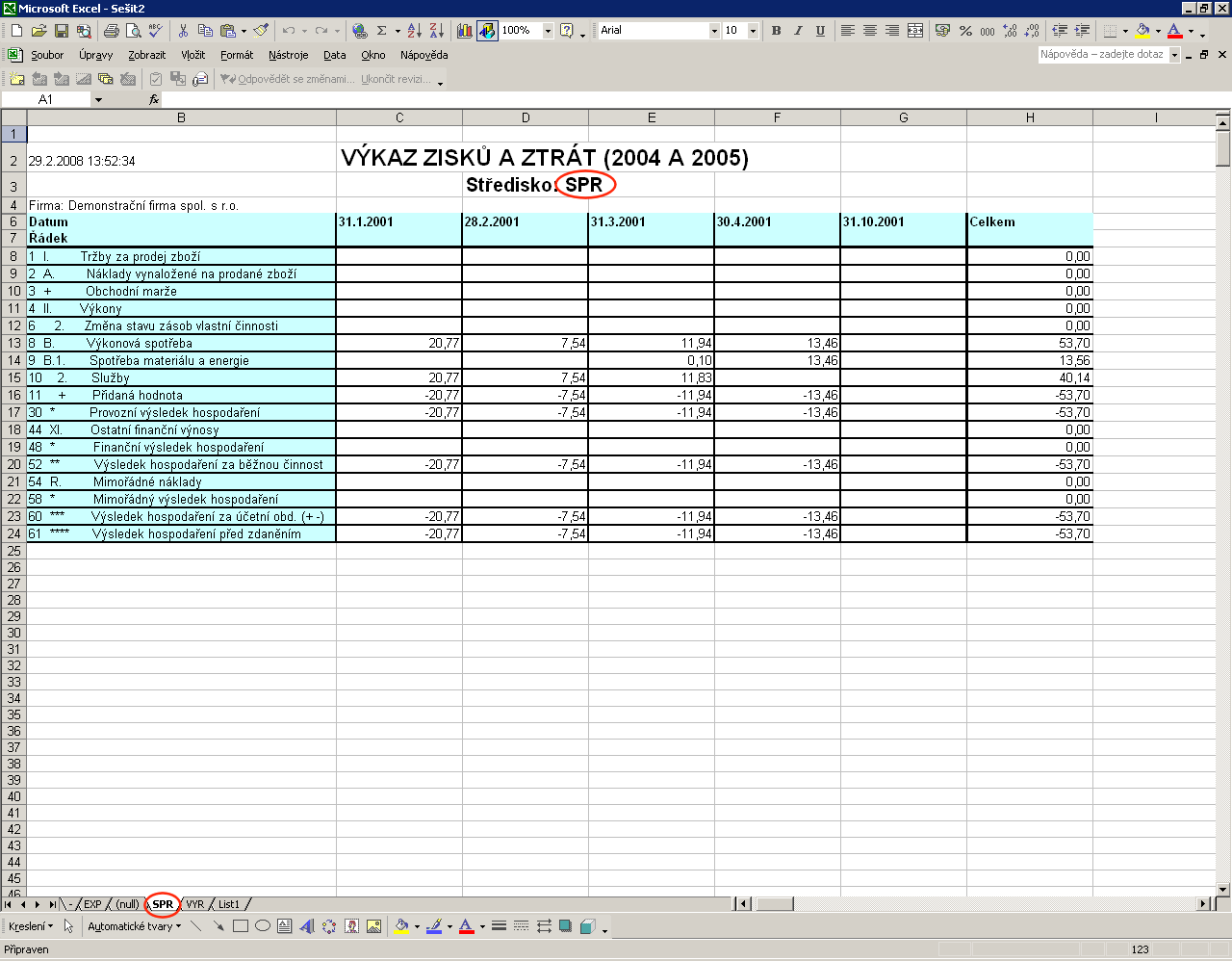The image size is (1232, 961).
Task: Insert WordArt from the drawing toolbar
Action: coord(307,926)
